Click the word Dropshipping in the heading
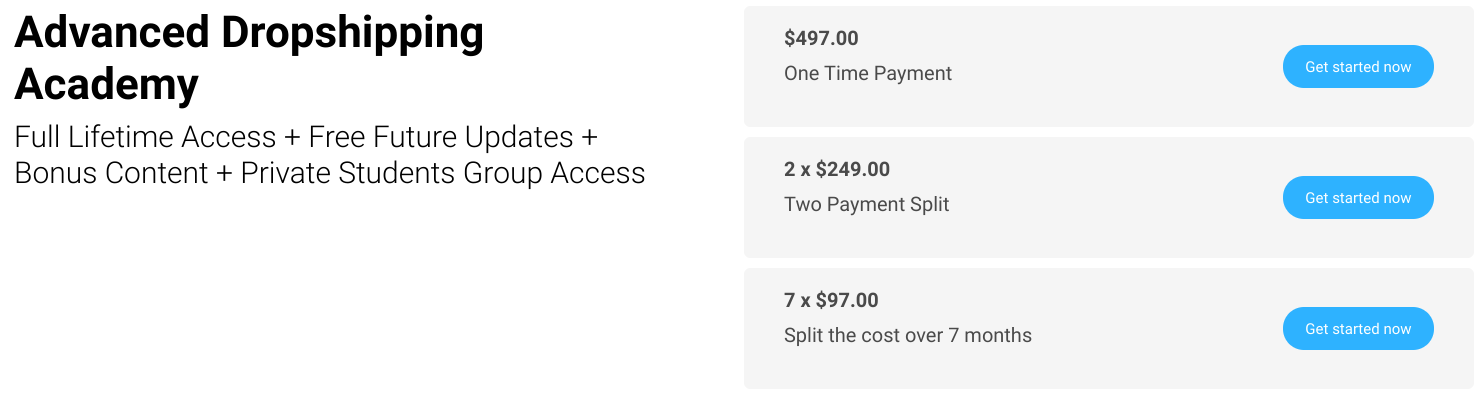 (x=353, y=36)
